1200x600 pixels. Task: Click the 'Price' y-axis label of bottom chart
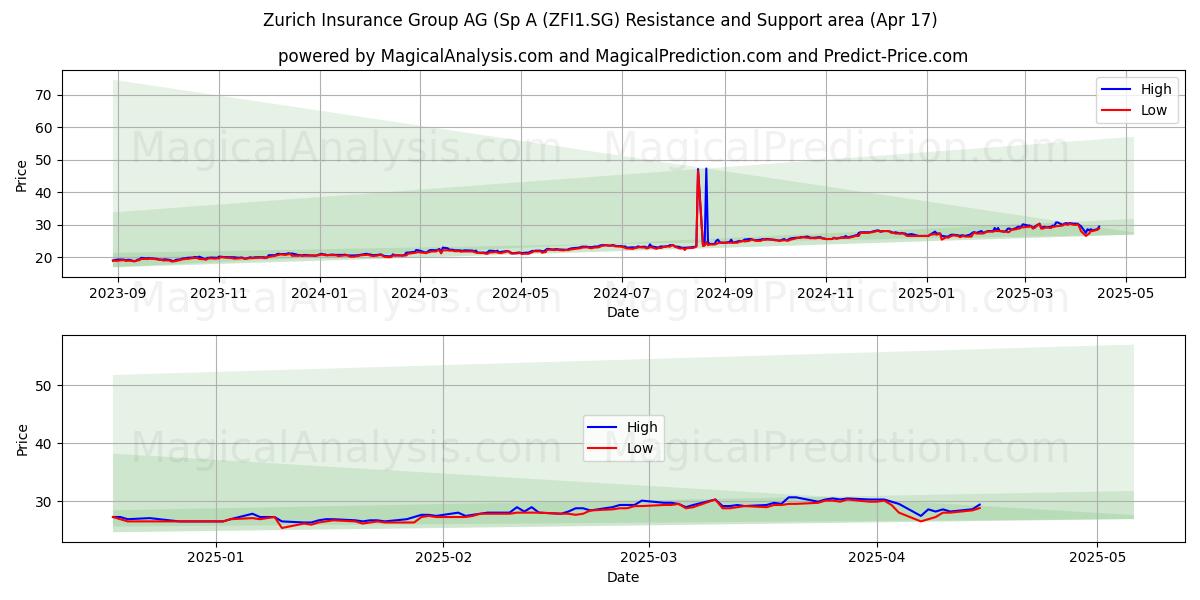click(22, 438)
